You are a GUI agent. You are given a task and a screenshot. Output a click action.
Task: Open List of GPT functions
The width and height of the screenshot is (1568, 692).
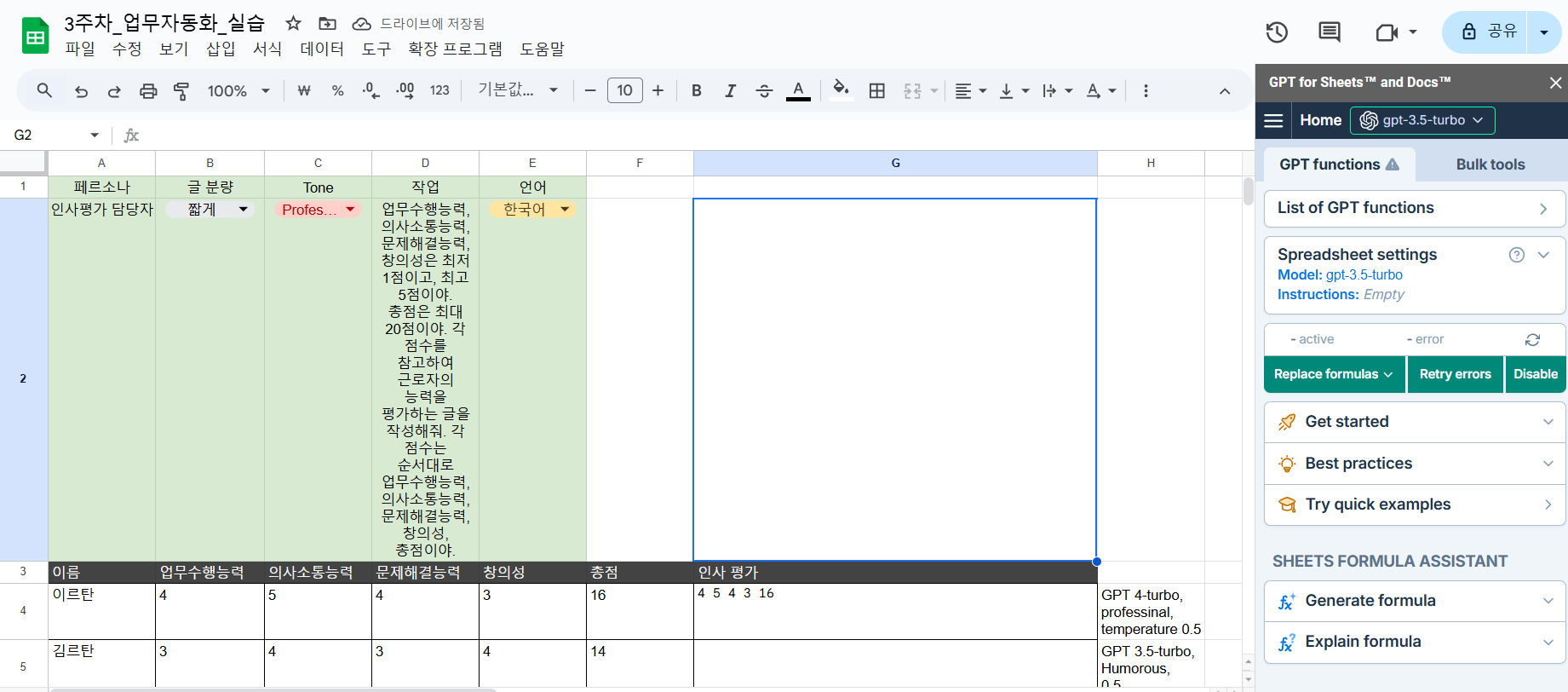pos(1415,208)
